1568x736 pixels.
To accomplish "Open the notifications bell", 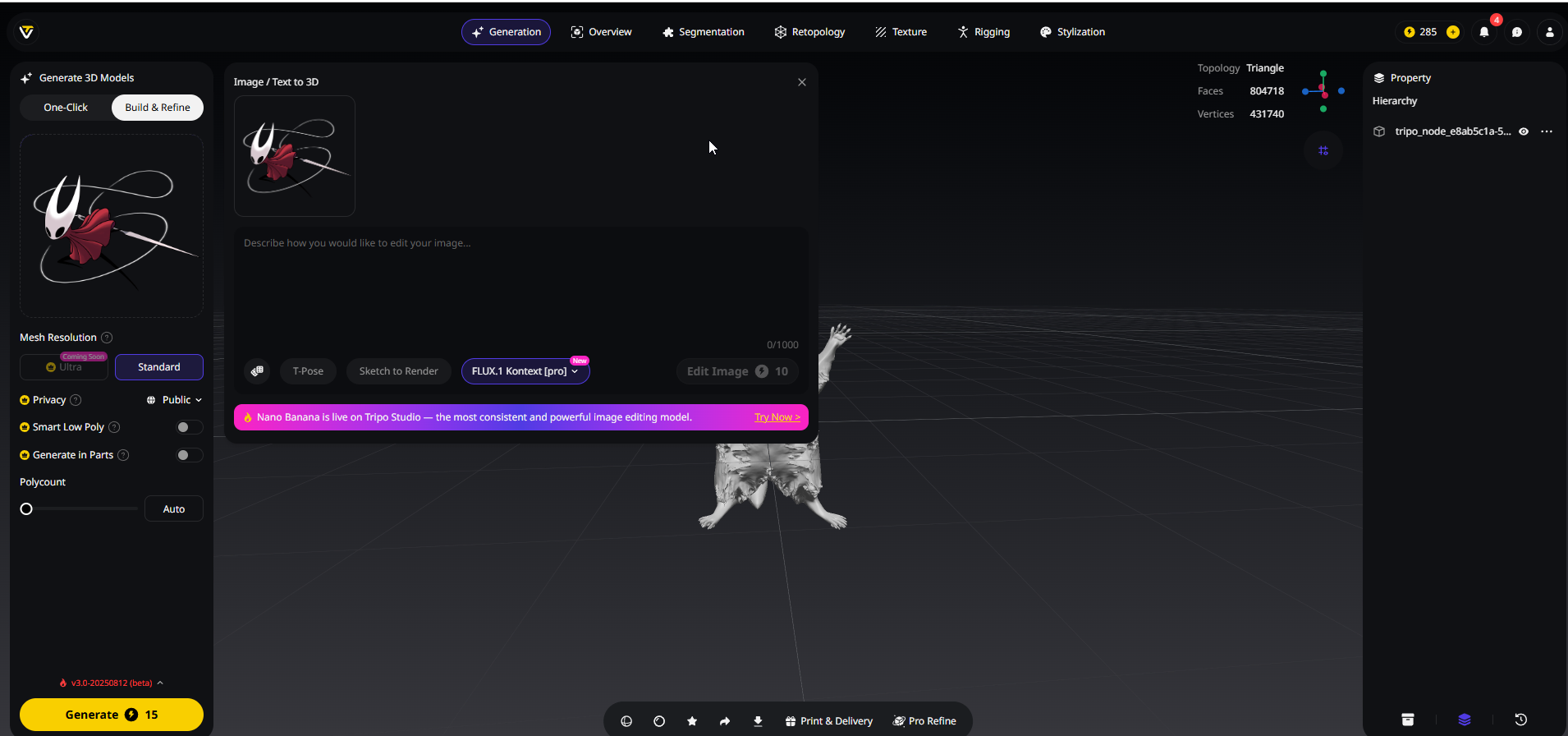I will tap(1484, 32).
